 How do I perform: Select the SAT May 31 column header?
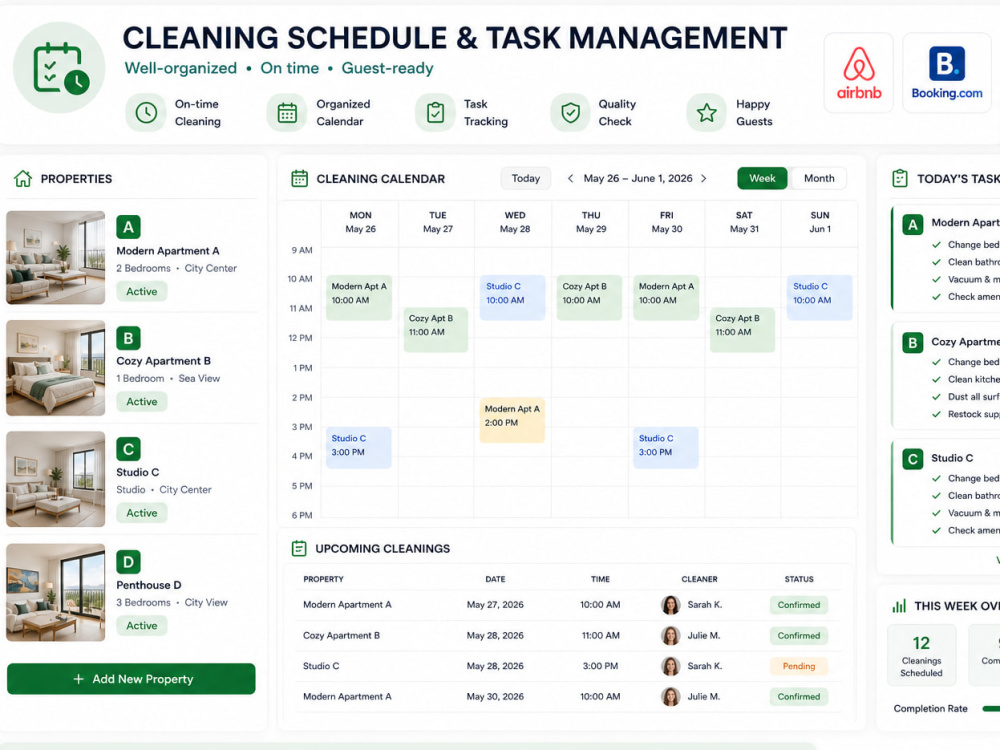[x=744, y=222]
